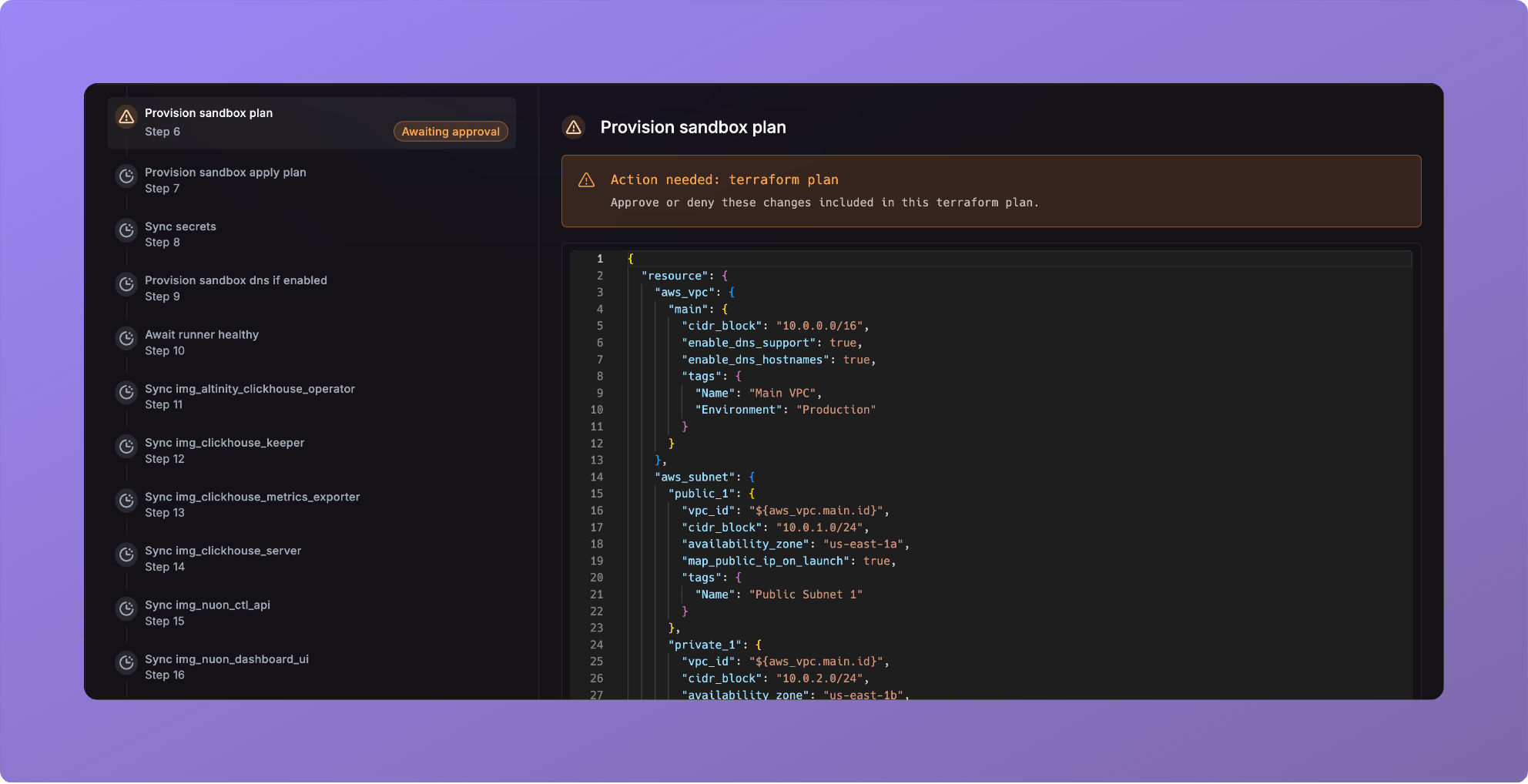Click "10.0.1.0/24" cidr value

coord(819,528)
